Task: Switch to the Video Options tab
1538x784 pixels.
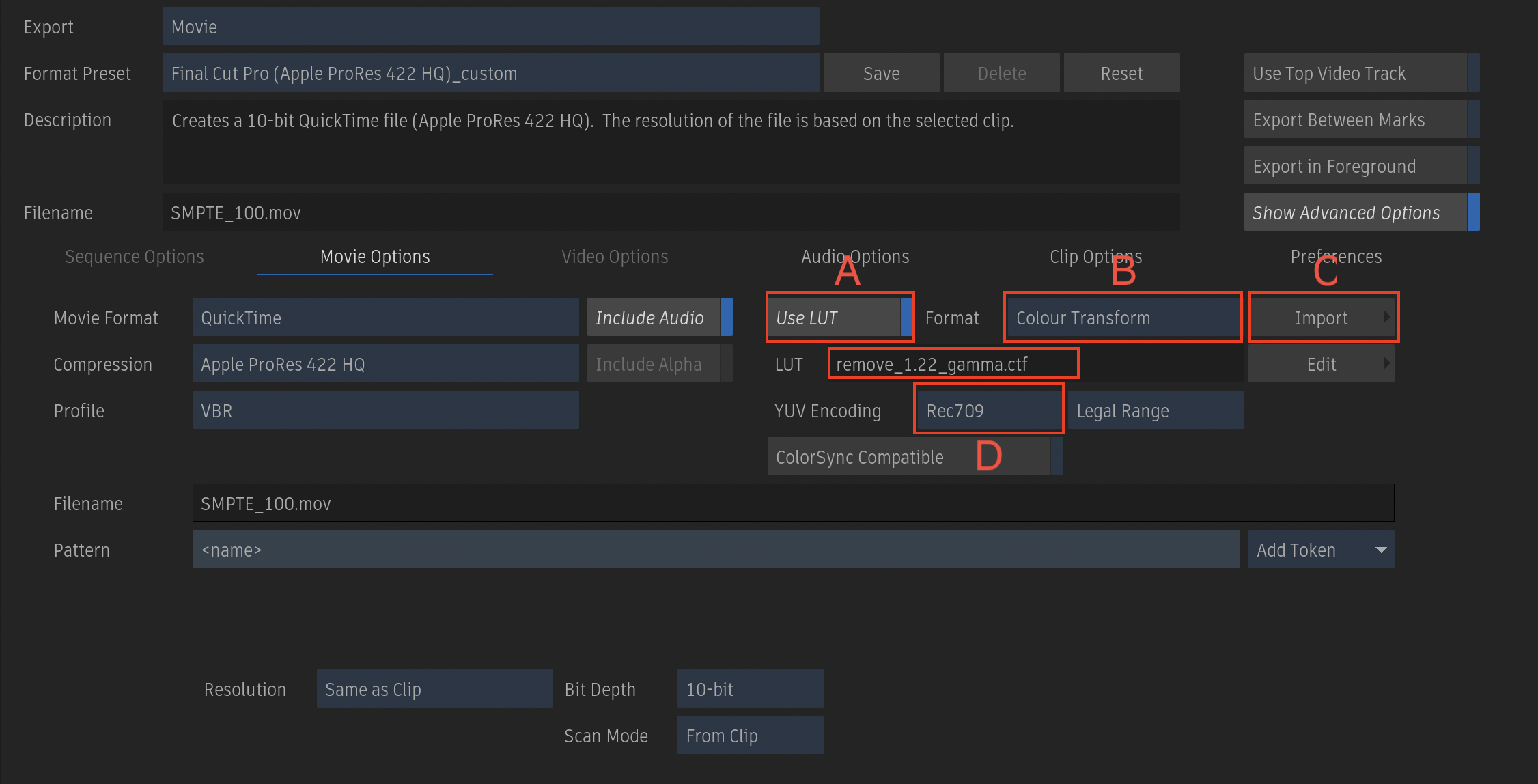Action: pos(614,257)
